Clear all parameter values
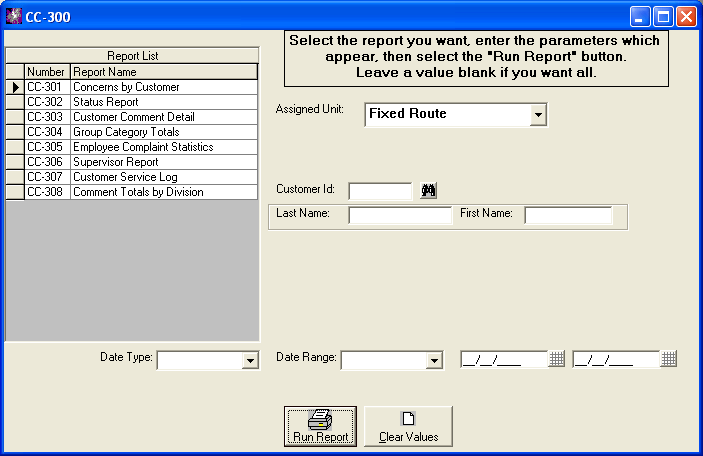 [408, 426]
